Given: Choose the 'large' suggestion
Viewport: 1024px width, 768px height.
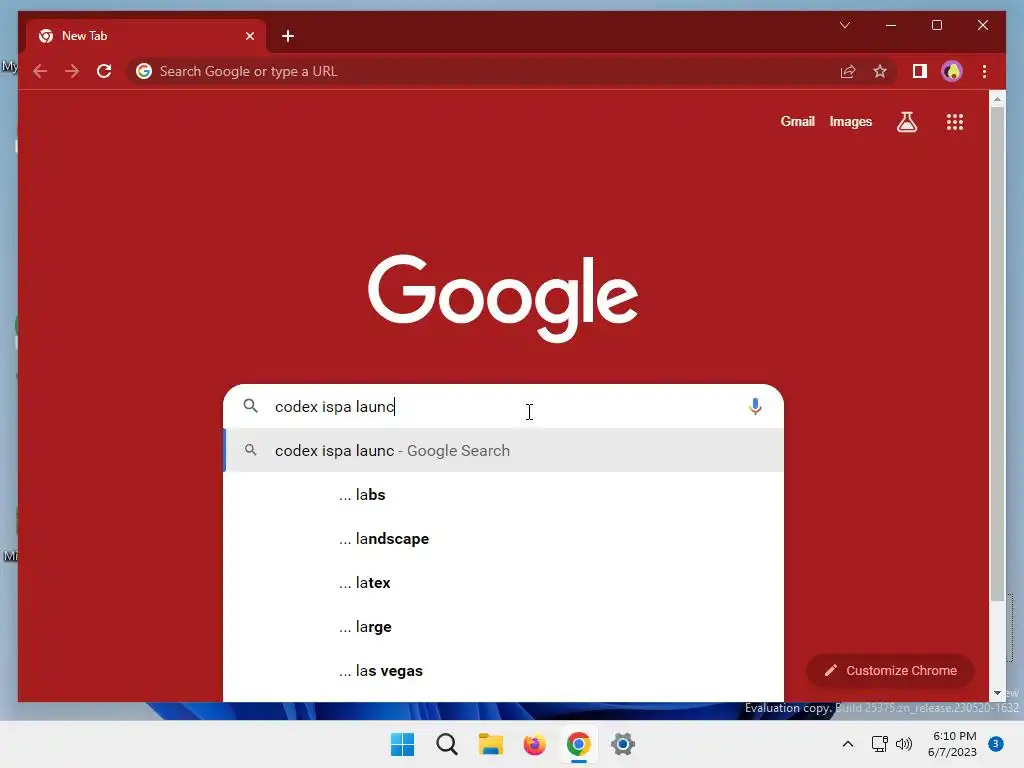Looking at the screenshot, I should [504, 627].
